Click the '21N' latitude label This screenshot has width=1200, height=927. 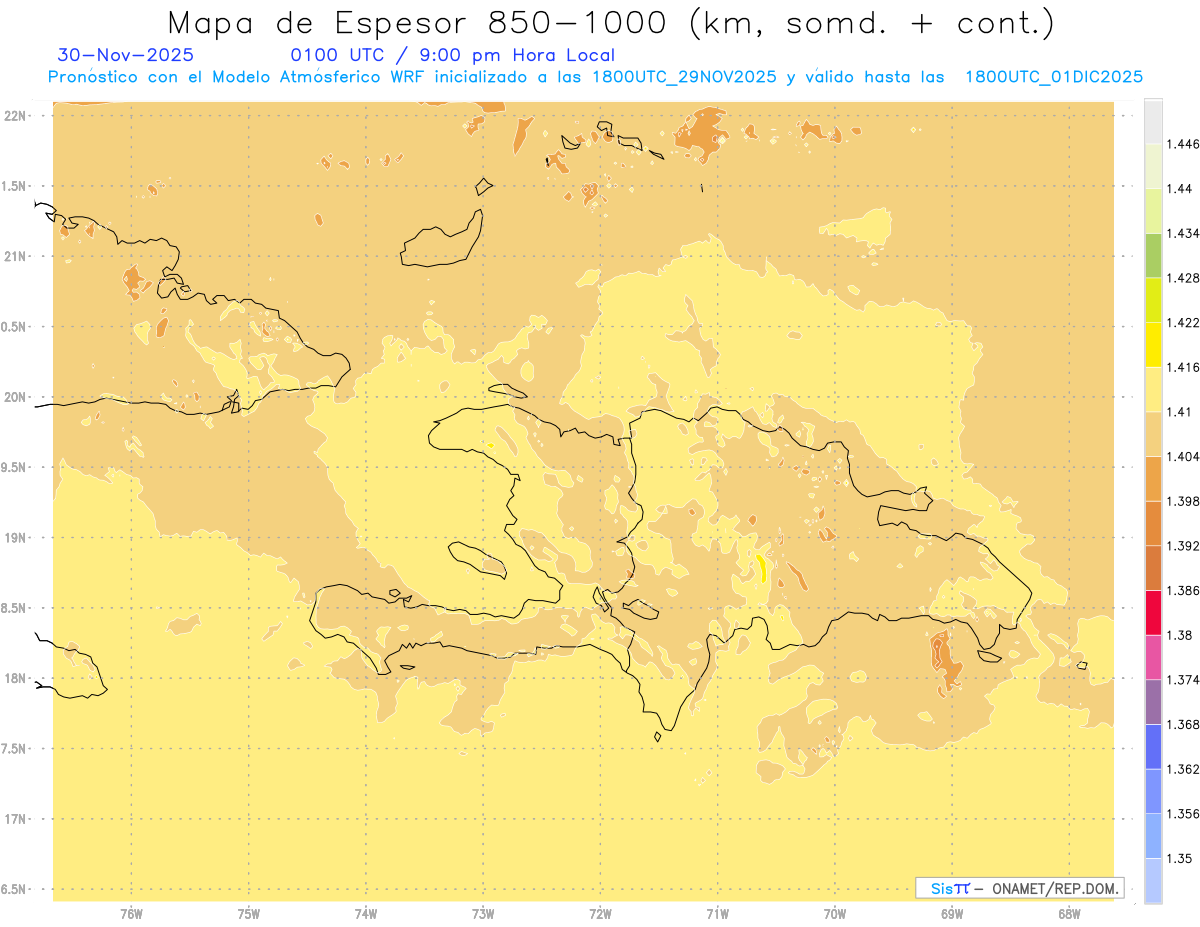click(x=15, y=256)
